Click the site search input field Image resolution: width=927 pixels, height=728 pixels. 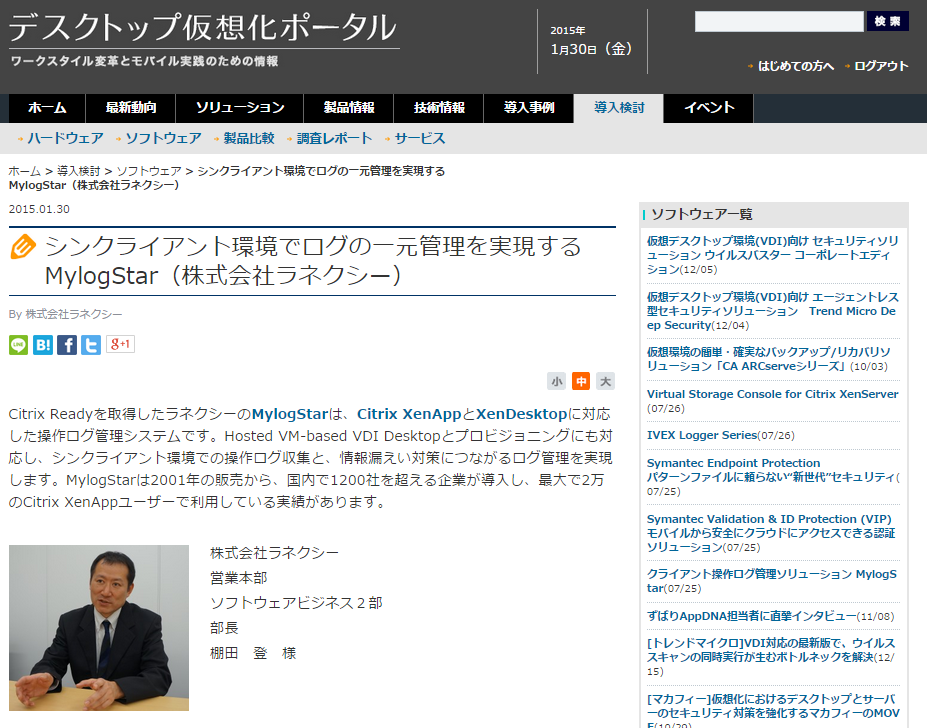(779, 21)
